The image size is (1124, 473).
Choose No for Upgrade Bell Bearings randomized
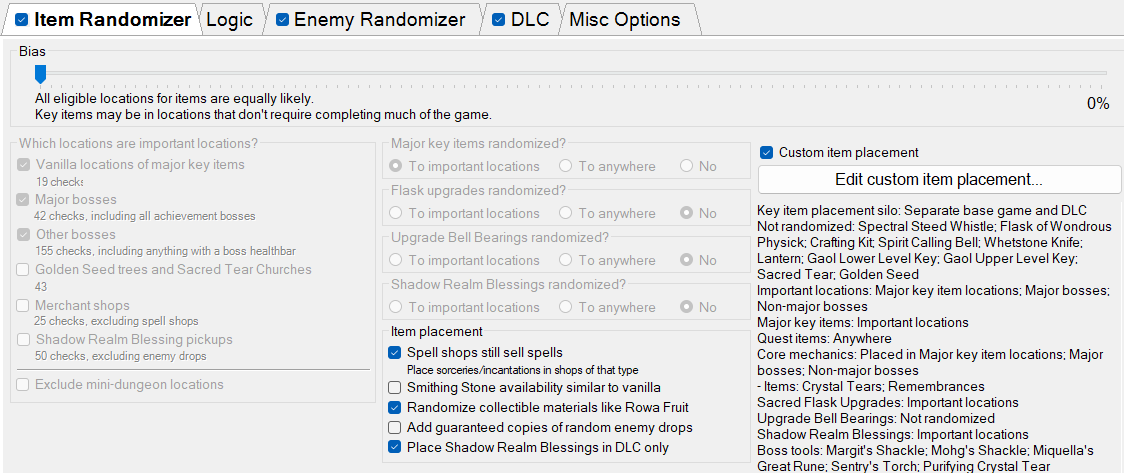[687, 261]
